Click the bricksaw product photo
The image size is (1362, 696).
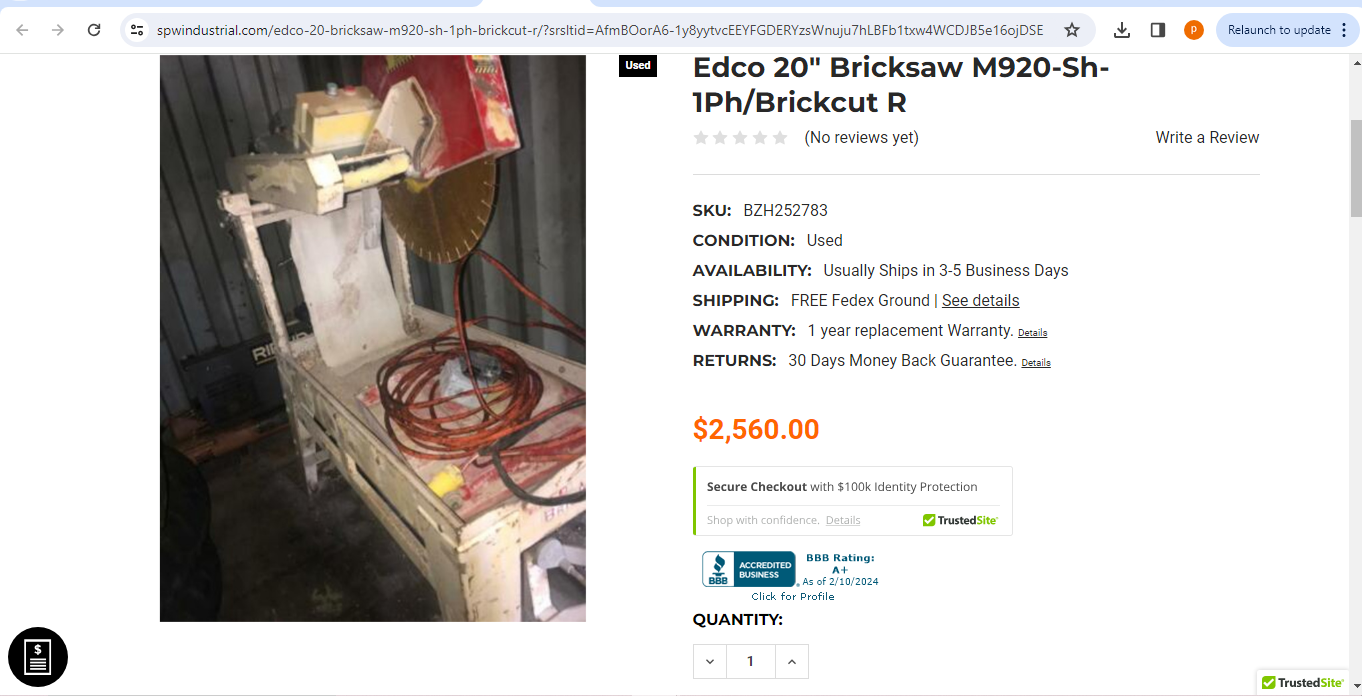(373, 338)
